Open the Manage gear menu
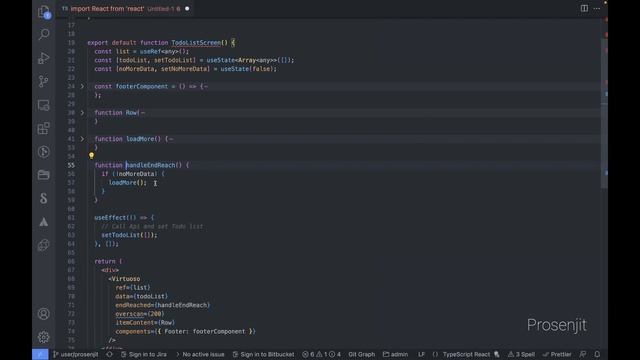Image resolution: width=640 pixels, height=360 pixels. point(44,337)
